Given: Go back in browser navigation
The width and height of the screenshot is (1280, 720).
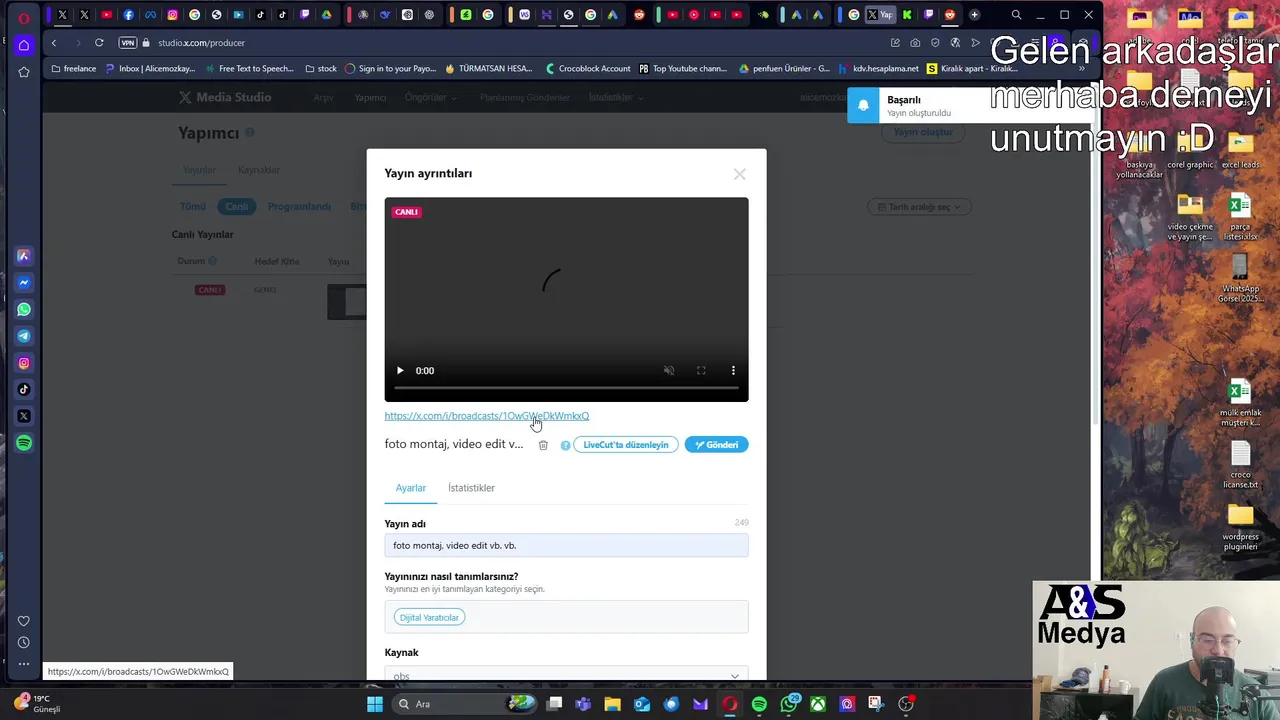Looking at the screenshot, I should point(54,43).
